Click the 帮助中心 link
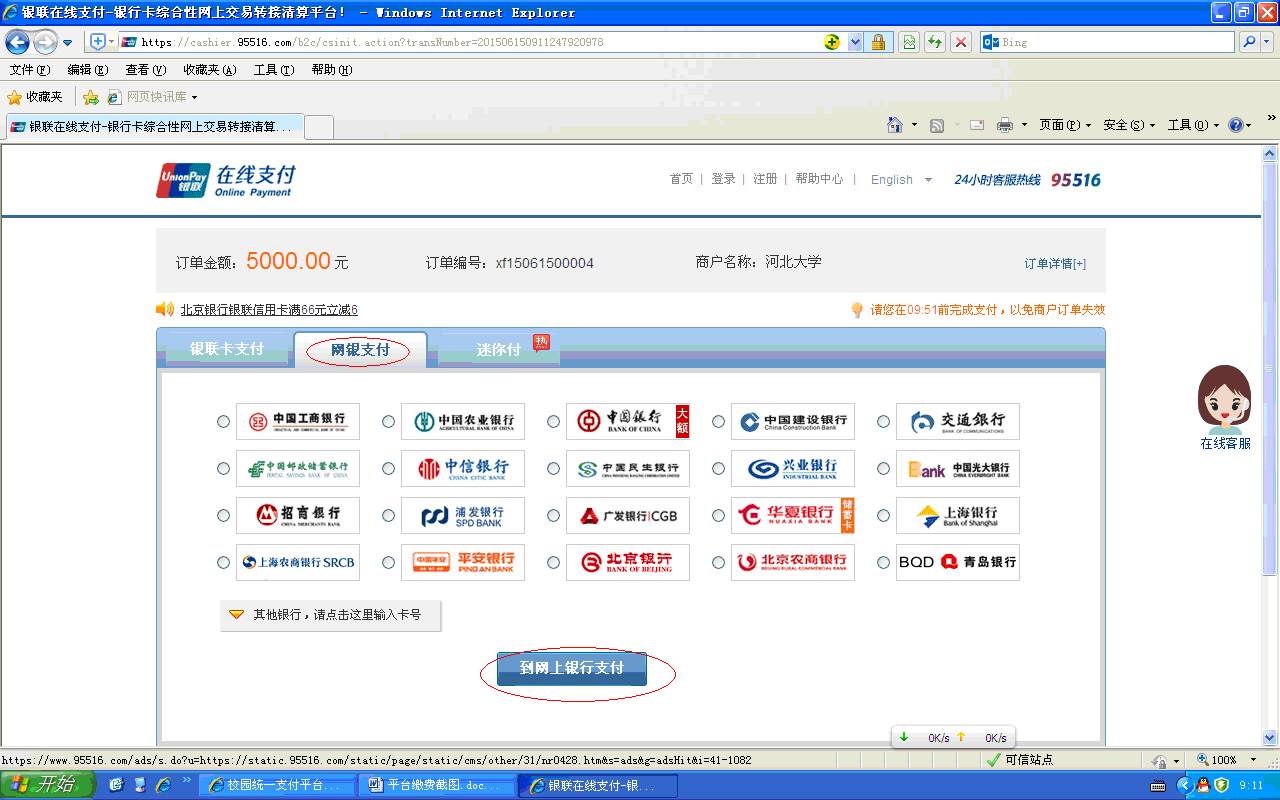Screen dimensions: 1280x800 tap(819, 179)
